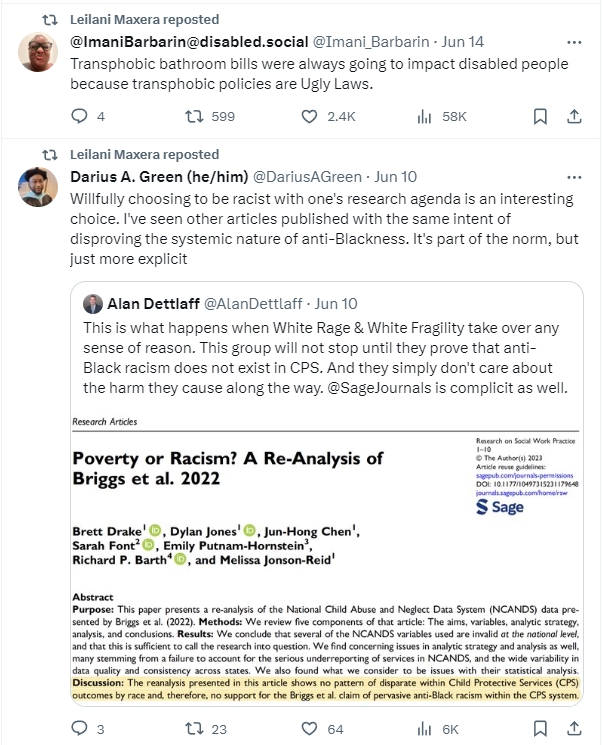
Task: Like Darius Green's tweet with 64 likes
Action: pyautogui.click(x=309, y=728)
